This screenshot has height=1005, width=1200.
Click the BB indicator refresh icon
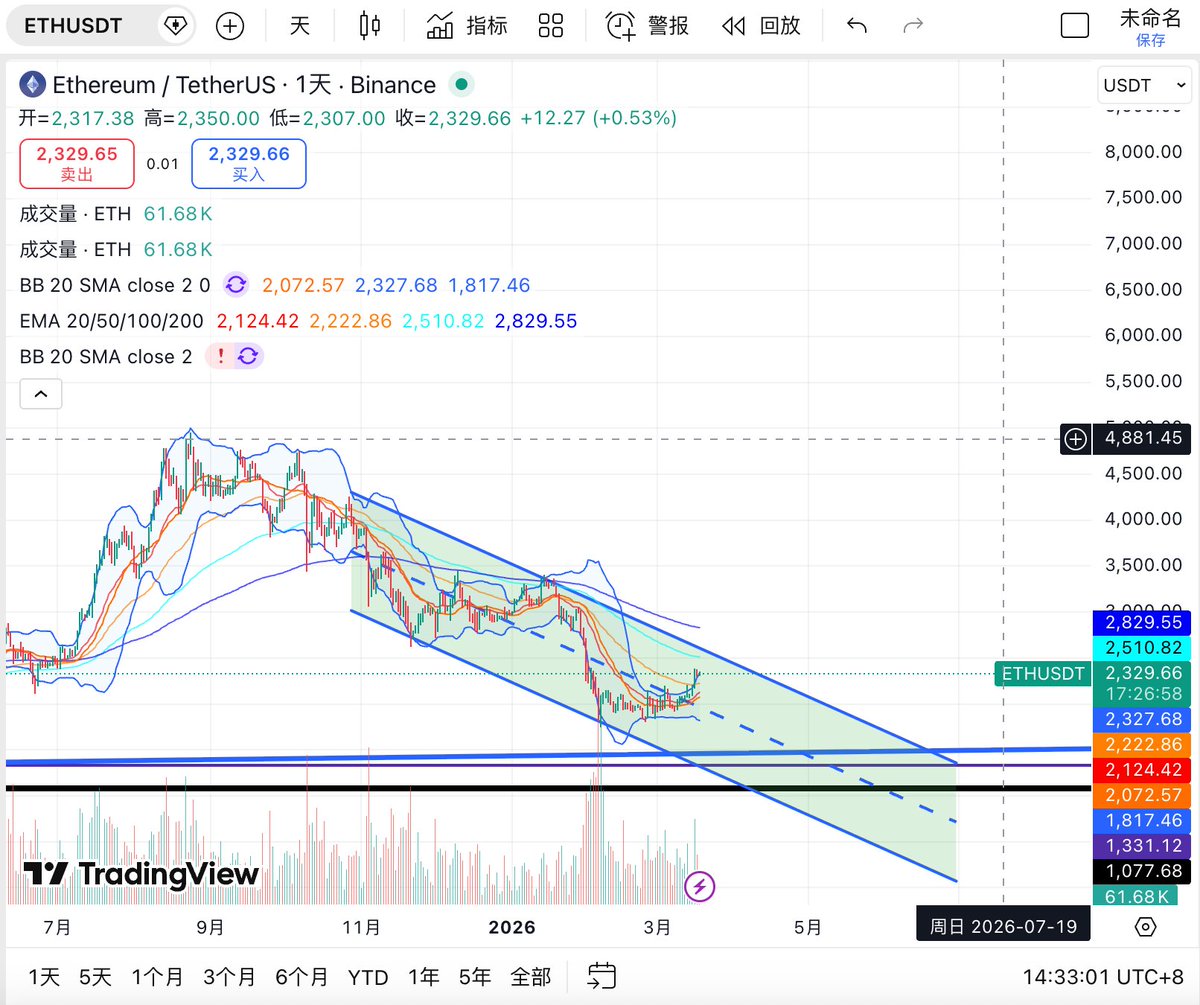click(236, 285)
